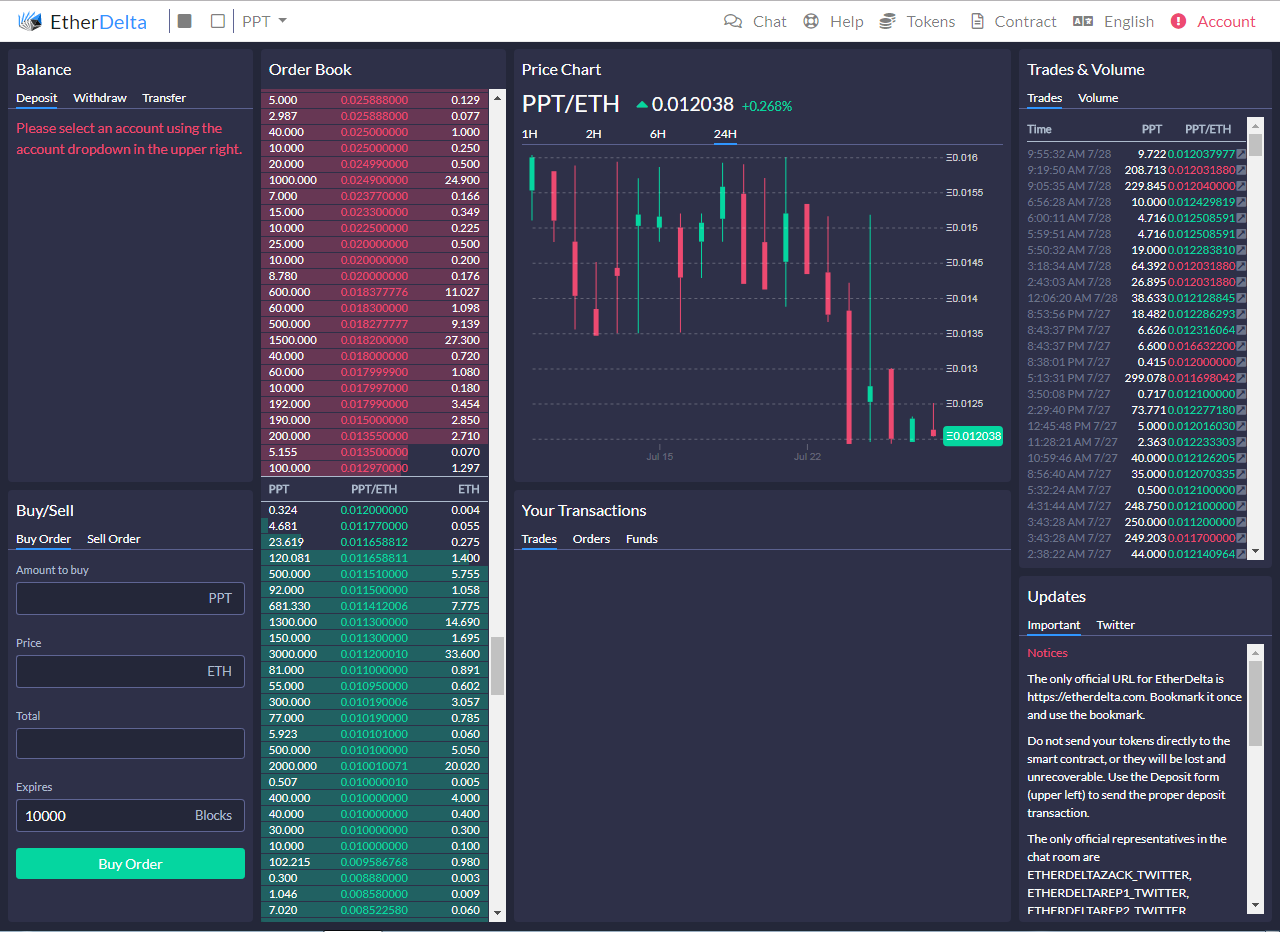The width and height of the screenshot is (1280, 932).
Task: Click the language icon beside English
Action: pos(1083,21)
